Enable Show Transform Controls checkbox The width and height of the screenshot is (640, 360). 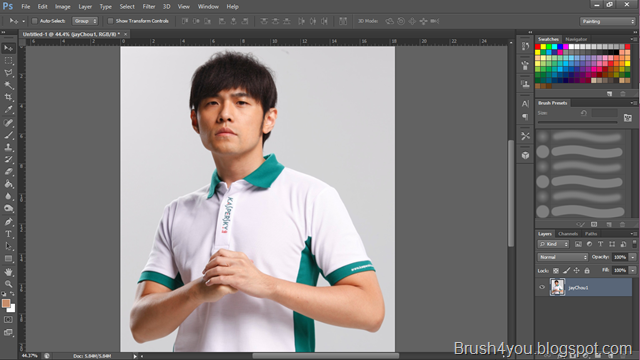110,21
